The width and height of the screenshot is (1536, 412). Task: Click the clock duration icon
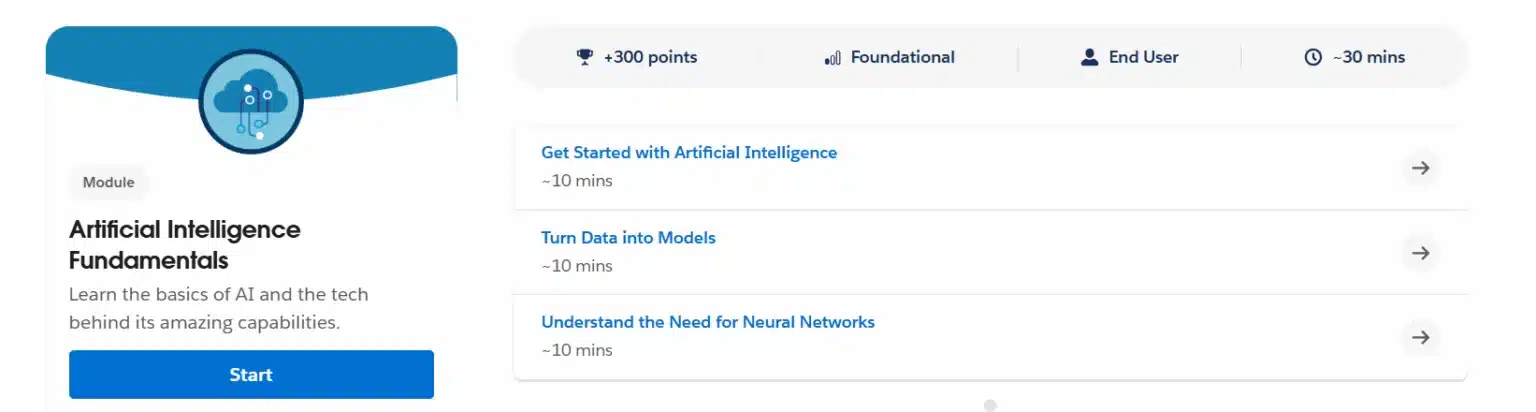coord(1313,57)
